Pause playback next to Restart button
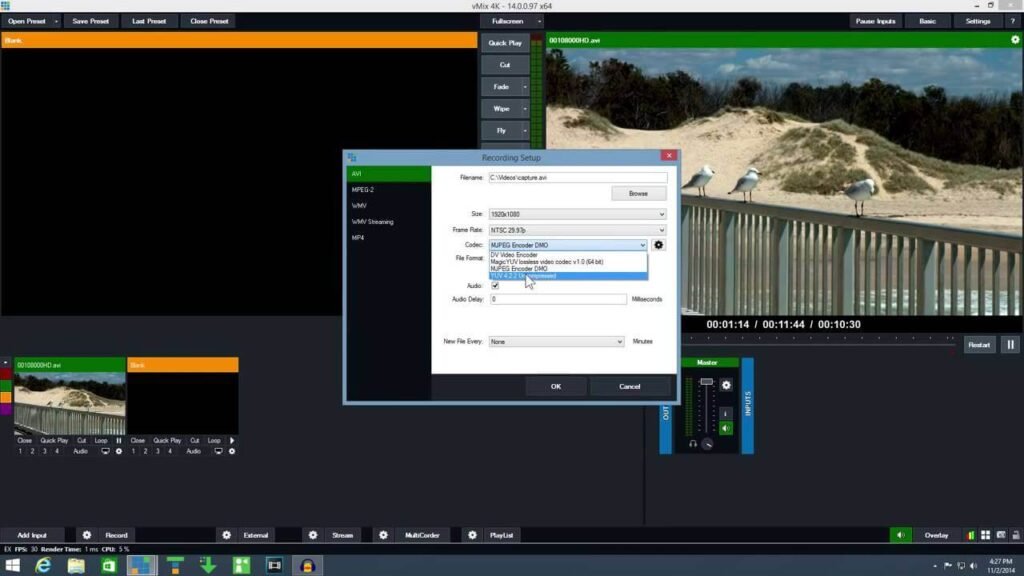The image size is (1024, 576). coord(1010,345)
